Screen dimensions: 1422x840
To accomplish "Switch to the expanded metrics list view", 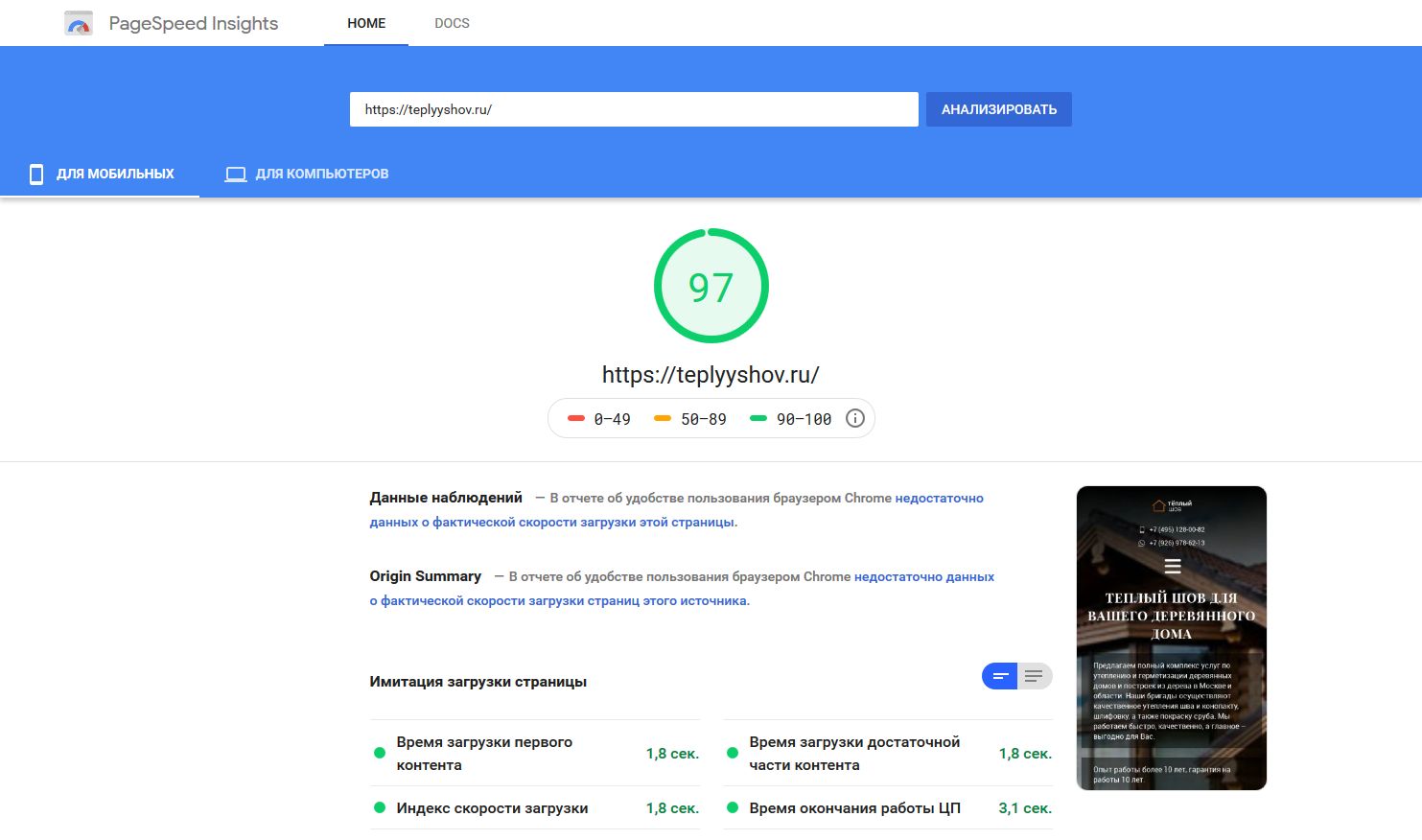I will 1035,676.
